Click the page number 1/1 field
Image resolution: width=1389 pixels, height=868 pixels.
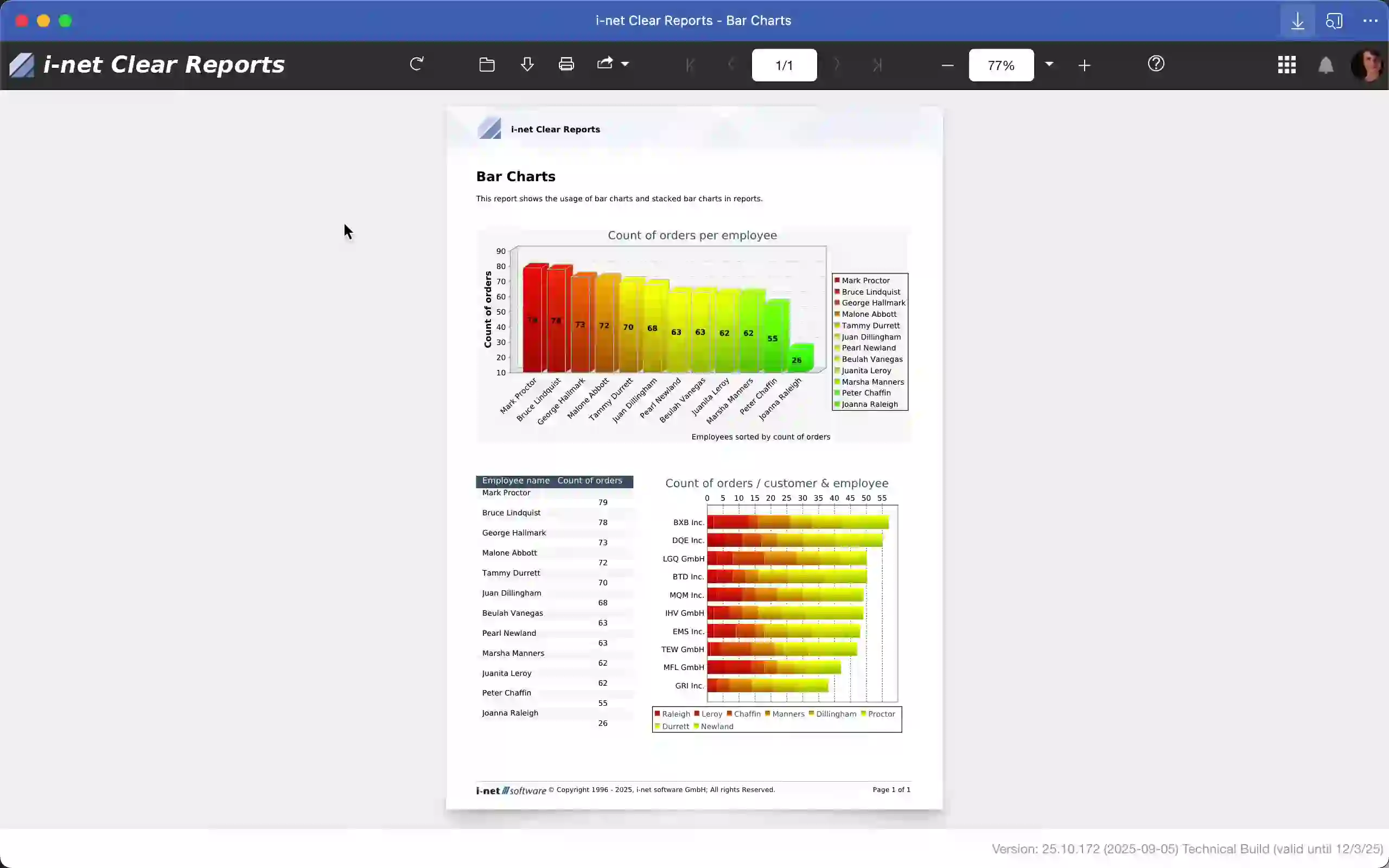[x=783, y=66]
